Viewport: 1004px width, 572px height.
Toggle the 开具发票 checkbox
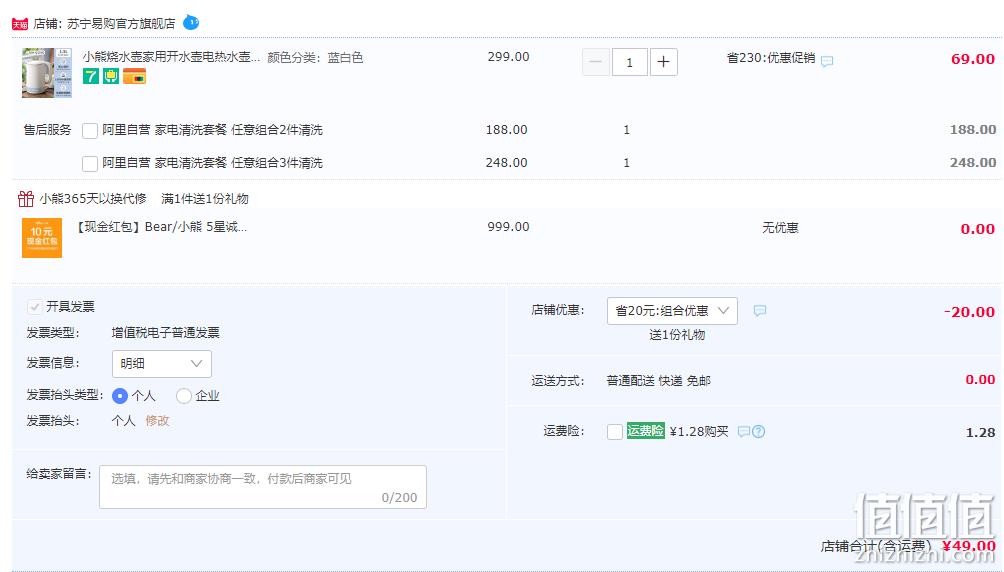(34, 307)
